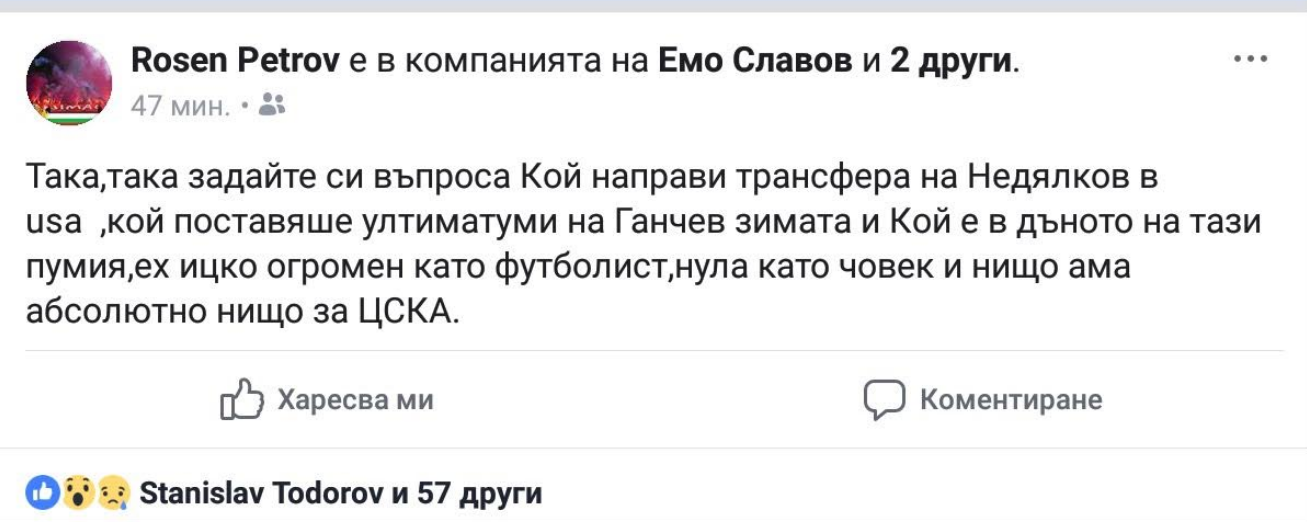Open Rosen Petrov's profile name link
This screenshot has height=522, width=1307.
[237, 63]
